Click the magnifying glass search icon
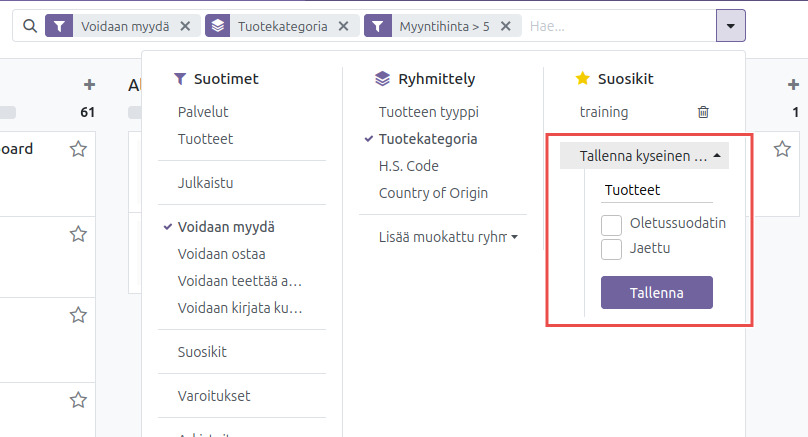Screen dimensions: 808x437 point(28,26)
